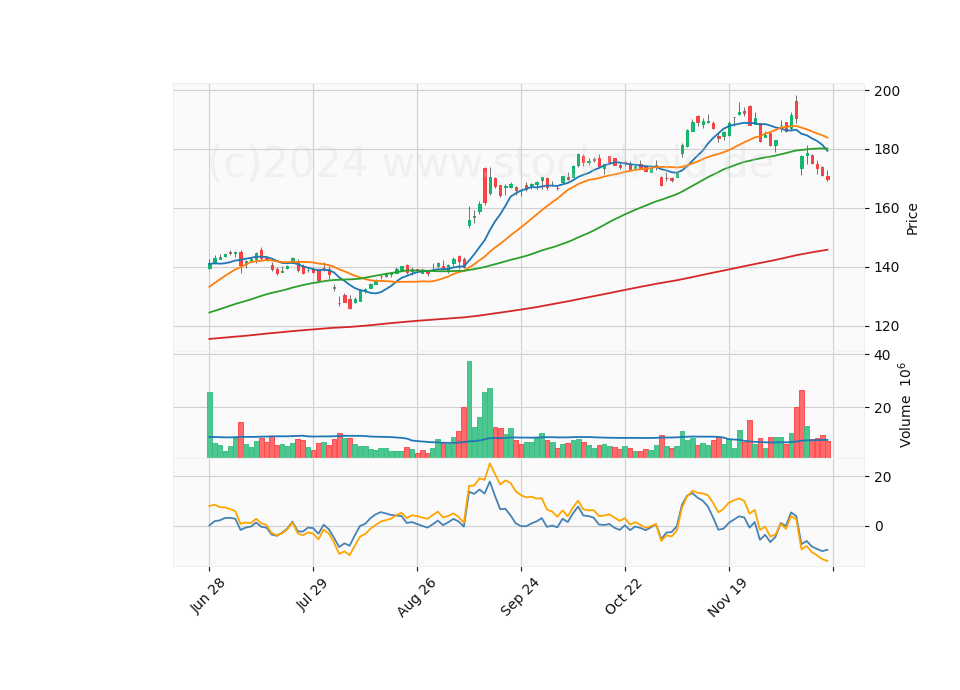Click the Volume 10^6 axis title

pyautogui.click(x=904, y=405)
